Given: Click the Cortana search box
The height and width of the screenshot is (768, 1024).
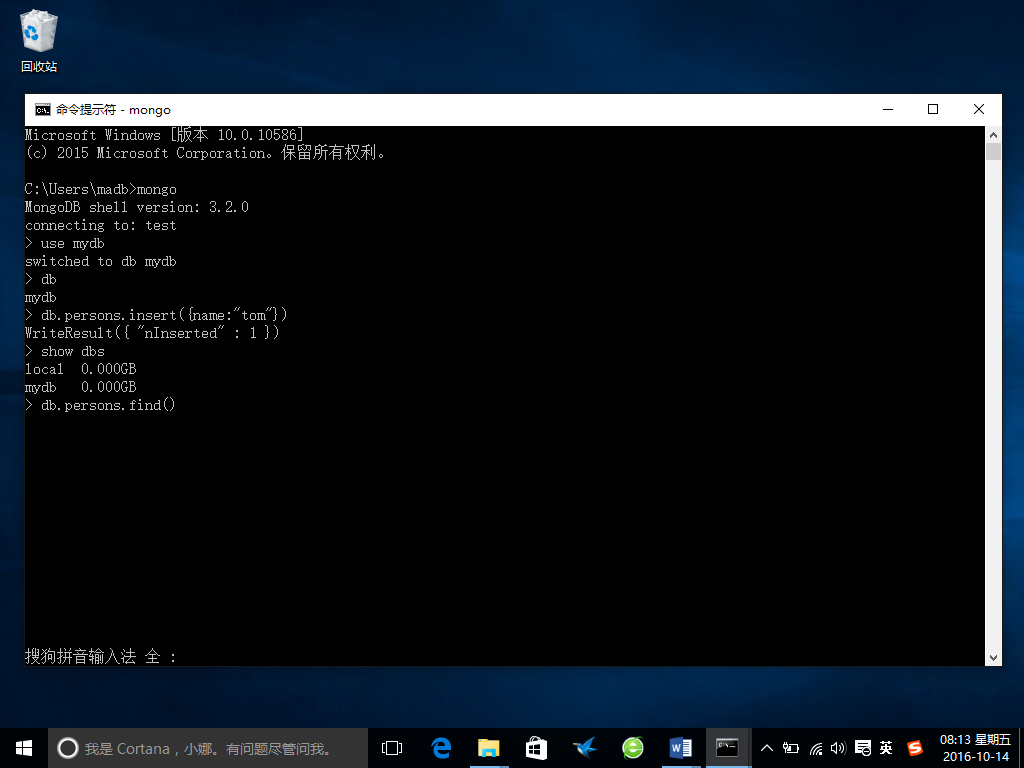Looking at the screenshot, I should pos(208,748).
